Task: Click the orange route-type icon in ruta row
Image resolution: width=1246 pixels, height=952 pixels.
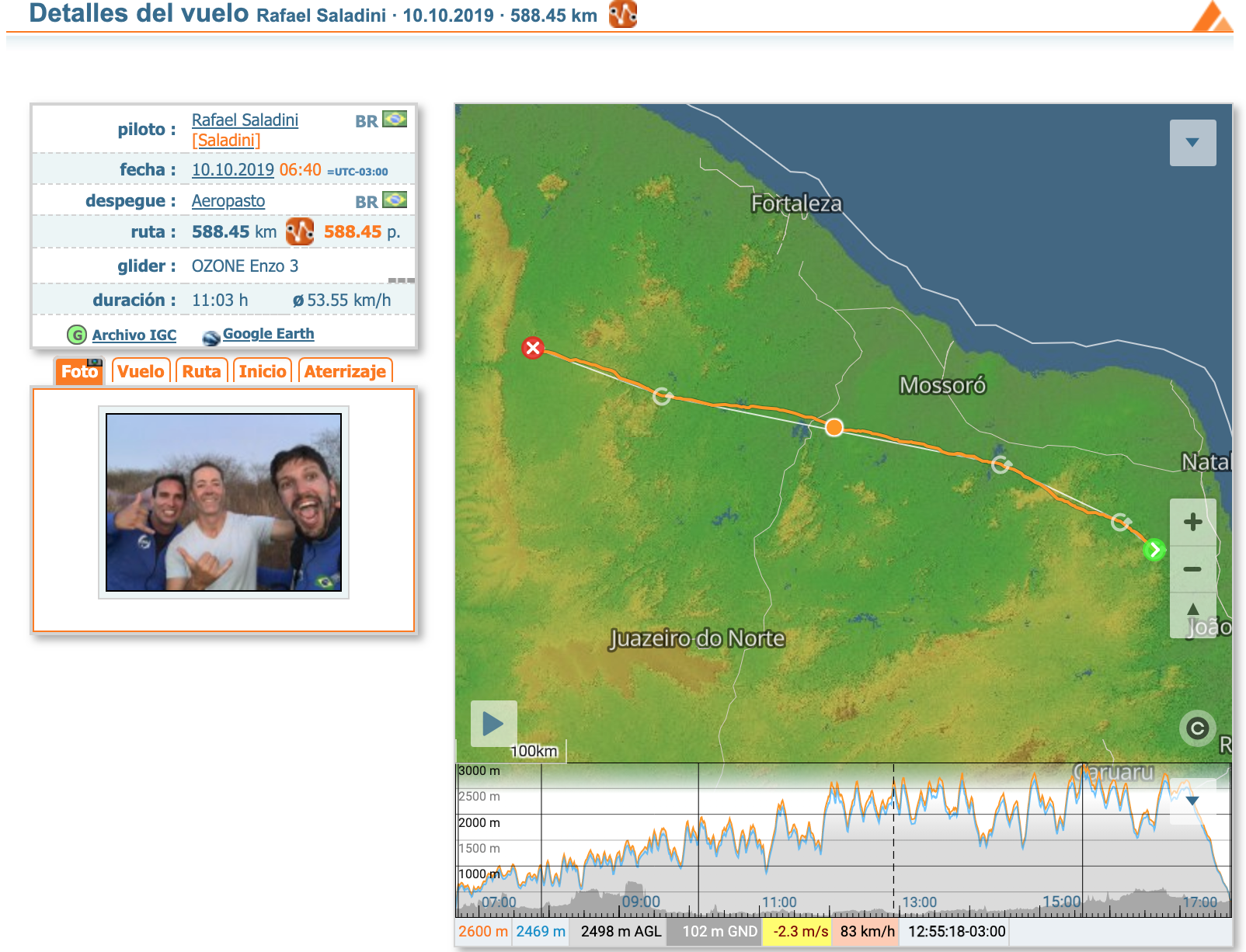Action: pos(300,231)
